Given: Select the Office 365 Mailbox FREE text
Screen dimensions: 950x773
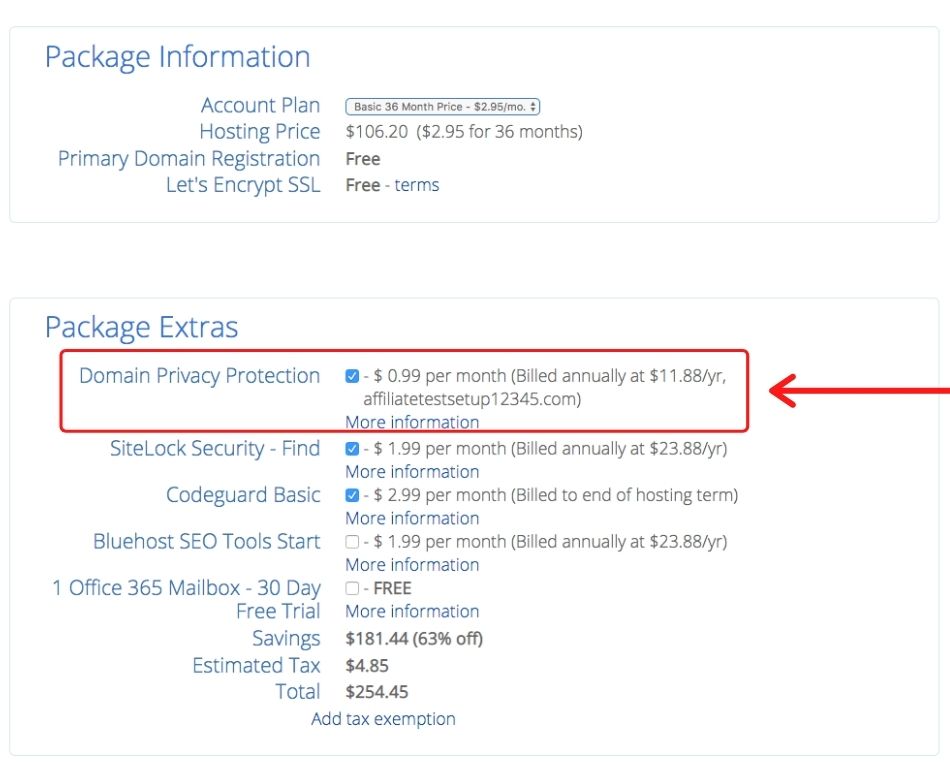Looking at the screenshot, I should pos(393,588).
